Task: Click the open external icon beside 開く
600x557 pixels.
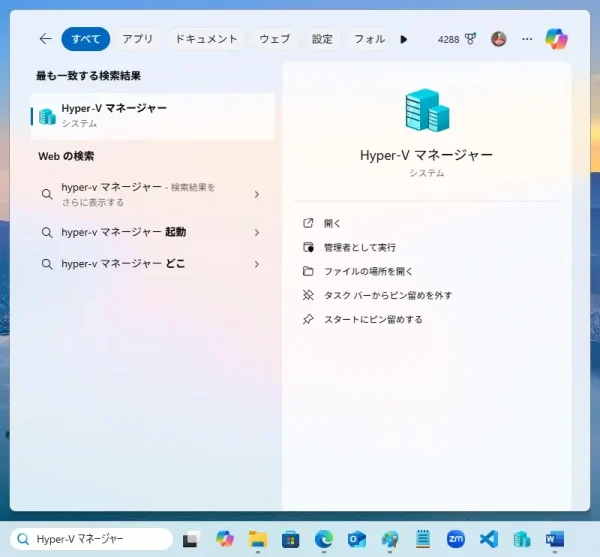Action: click(308, 223)
